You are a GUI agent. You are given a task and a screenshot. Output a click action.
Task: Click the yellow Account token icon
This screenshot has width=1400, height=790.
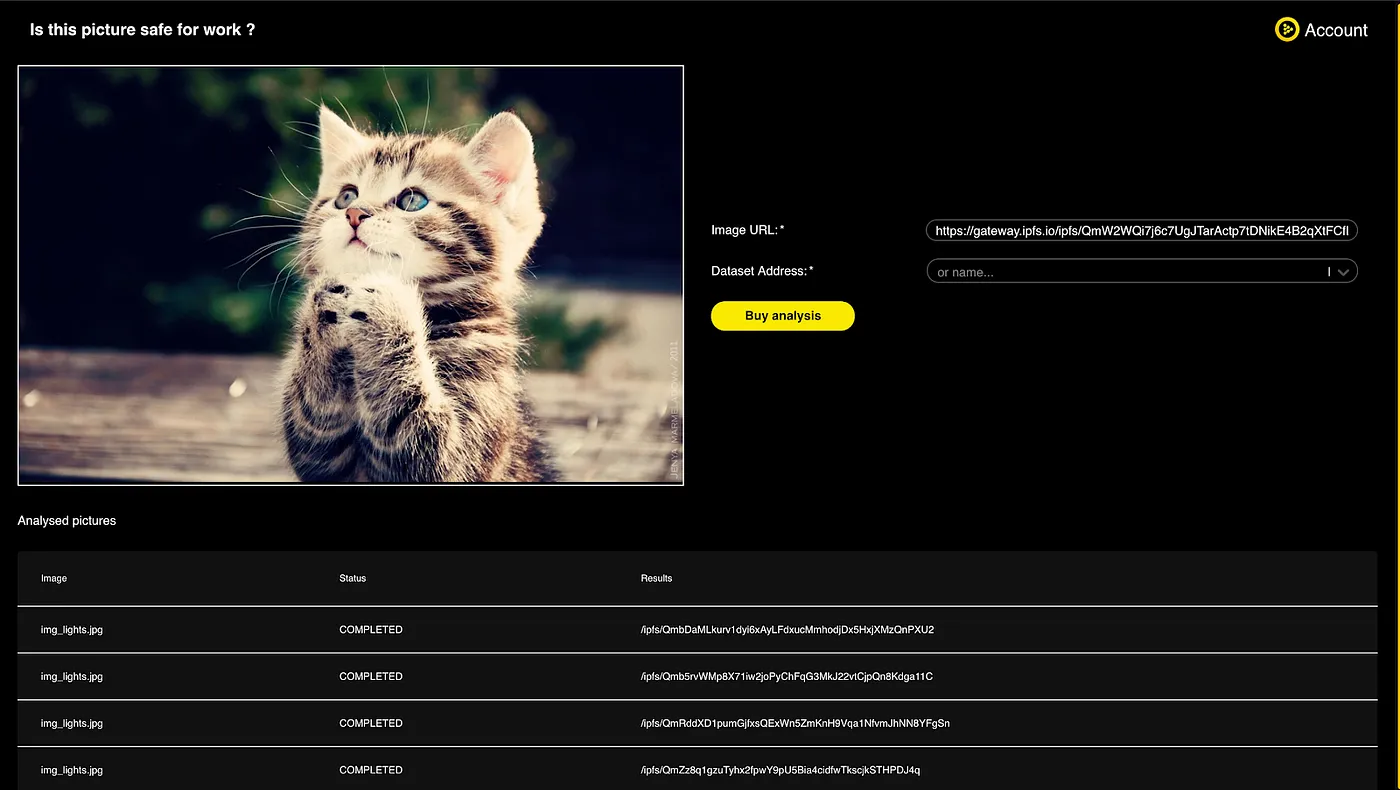[x=1286, y=29]
